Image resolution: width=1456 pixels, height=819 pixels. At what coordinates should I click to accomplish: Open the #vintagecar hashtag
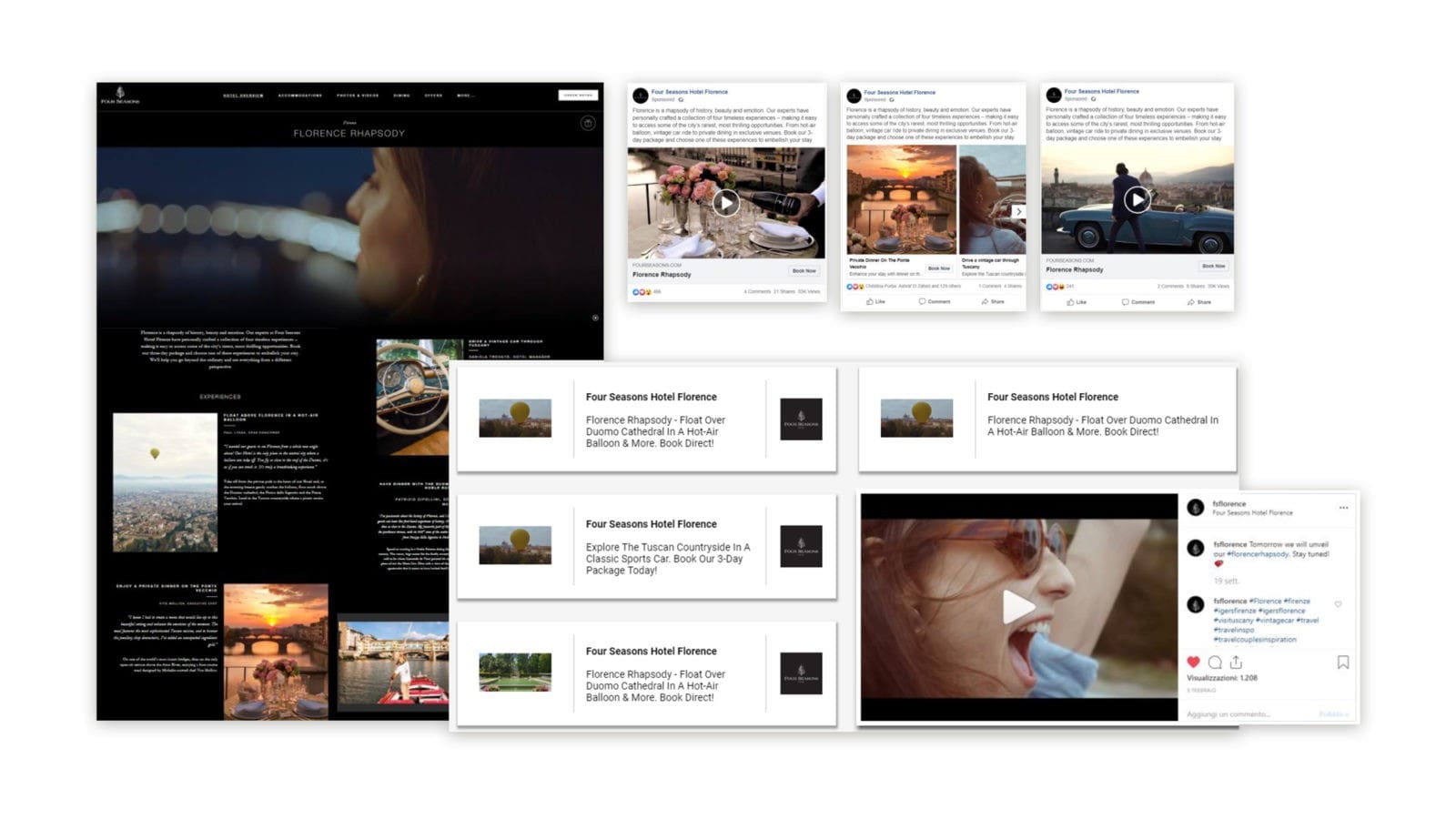click(1275, 620)
